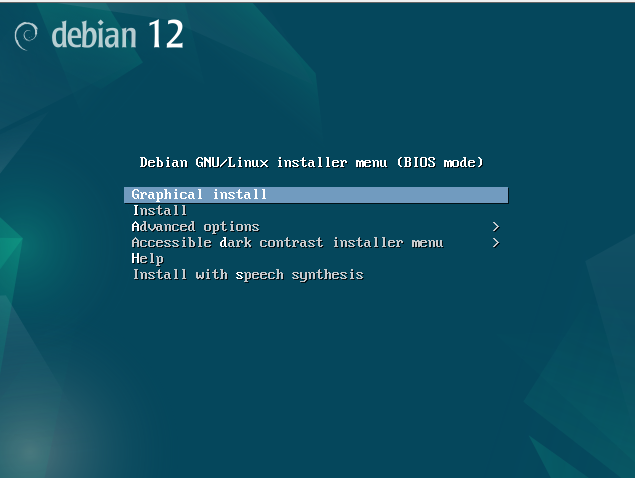Screen dimensions: 635x478
Task: Click the word 'Graphical' in the first entry
Action: tap(167, 195)
